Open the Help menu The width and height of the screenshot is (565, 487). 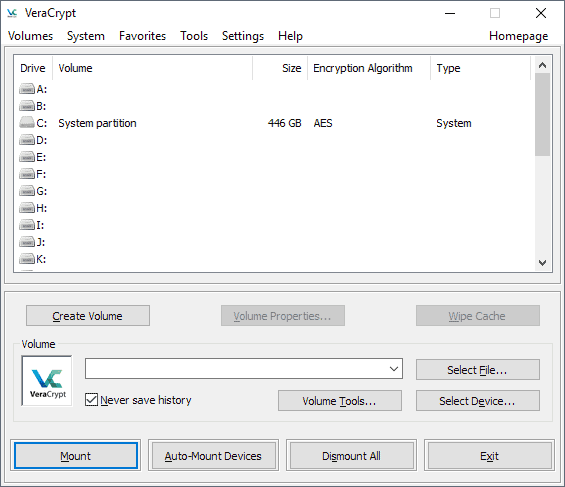(x=290, y=36)
